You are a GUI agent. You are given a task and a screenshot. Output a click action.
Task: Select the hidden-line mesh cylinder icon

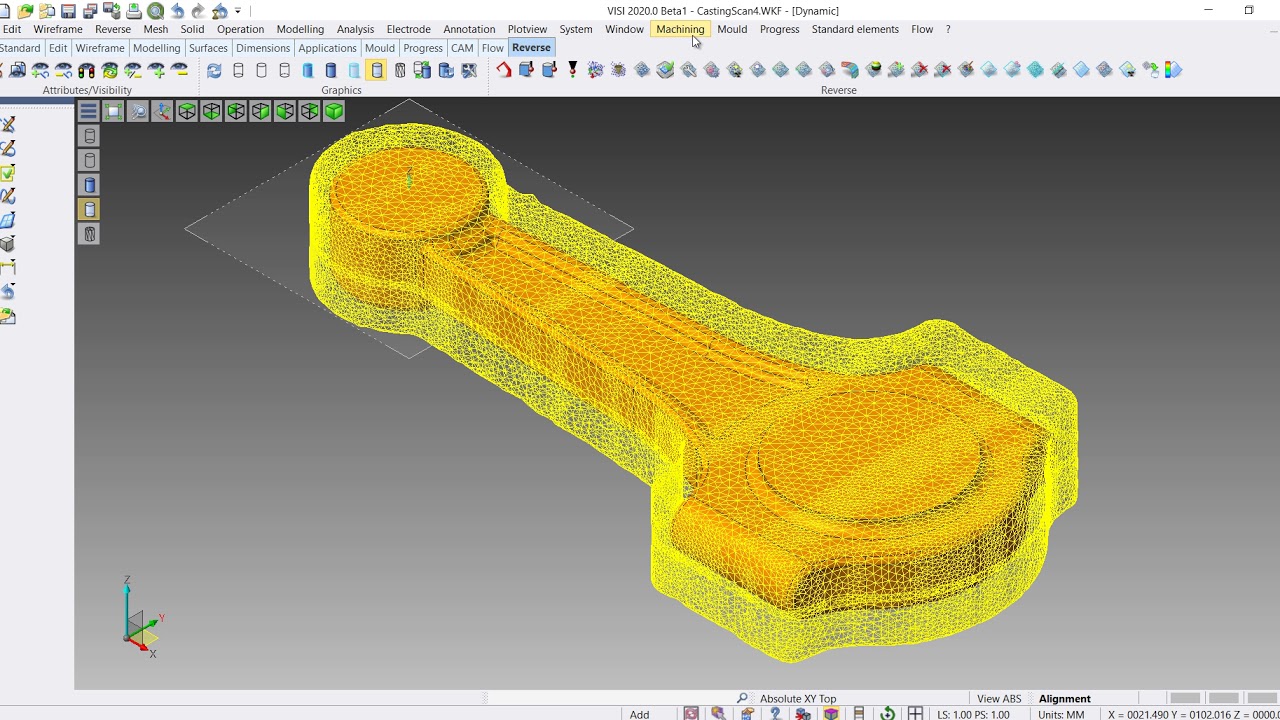point(400,70)
